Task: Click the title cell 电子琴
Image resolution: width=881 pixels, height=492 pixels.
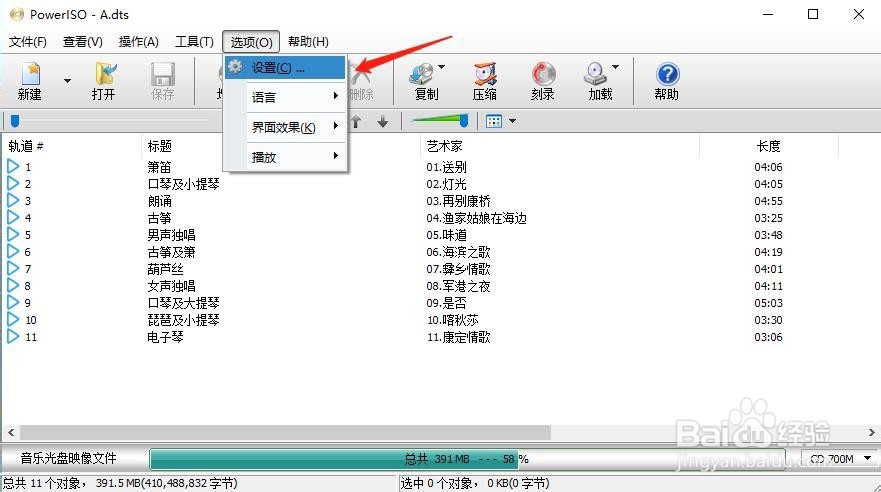Action: (x=165, y=337)
